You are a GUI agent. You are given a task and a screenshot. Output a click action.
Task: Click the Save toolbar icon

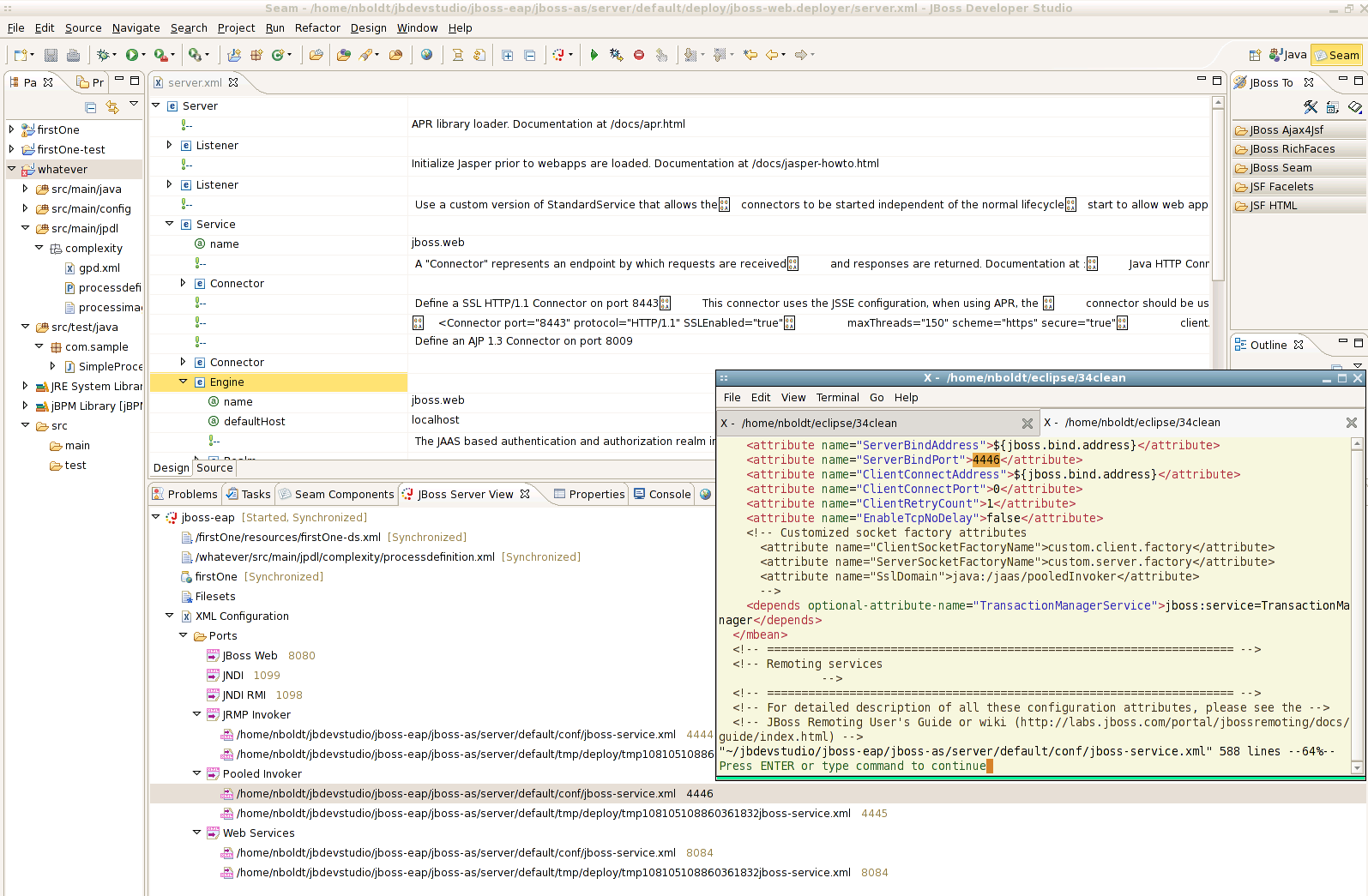pyautogui.click(x=51, y=55)
